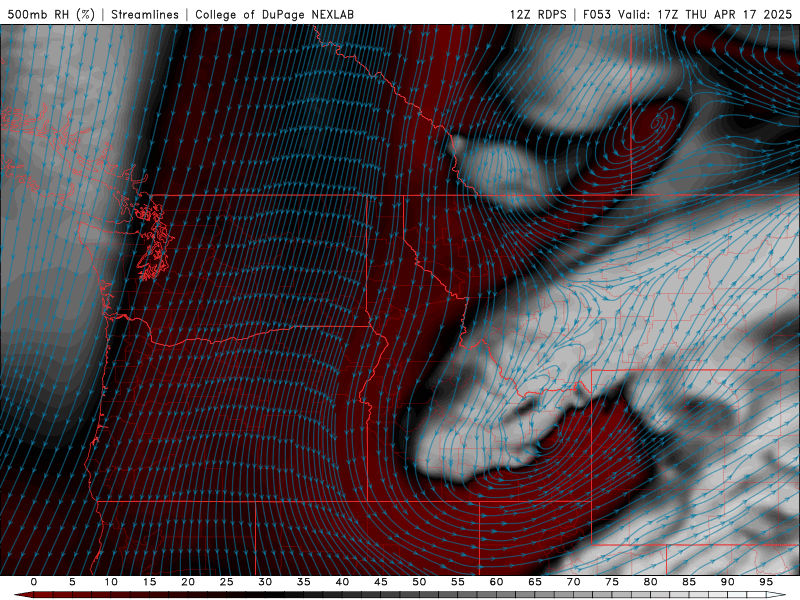Click the colorbar value label 80
This screenshot has width=800, height=600.
pyautogui.click(x=651, y=582)
